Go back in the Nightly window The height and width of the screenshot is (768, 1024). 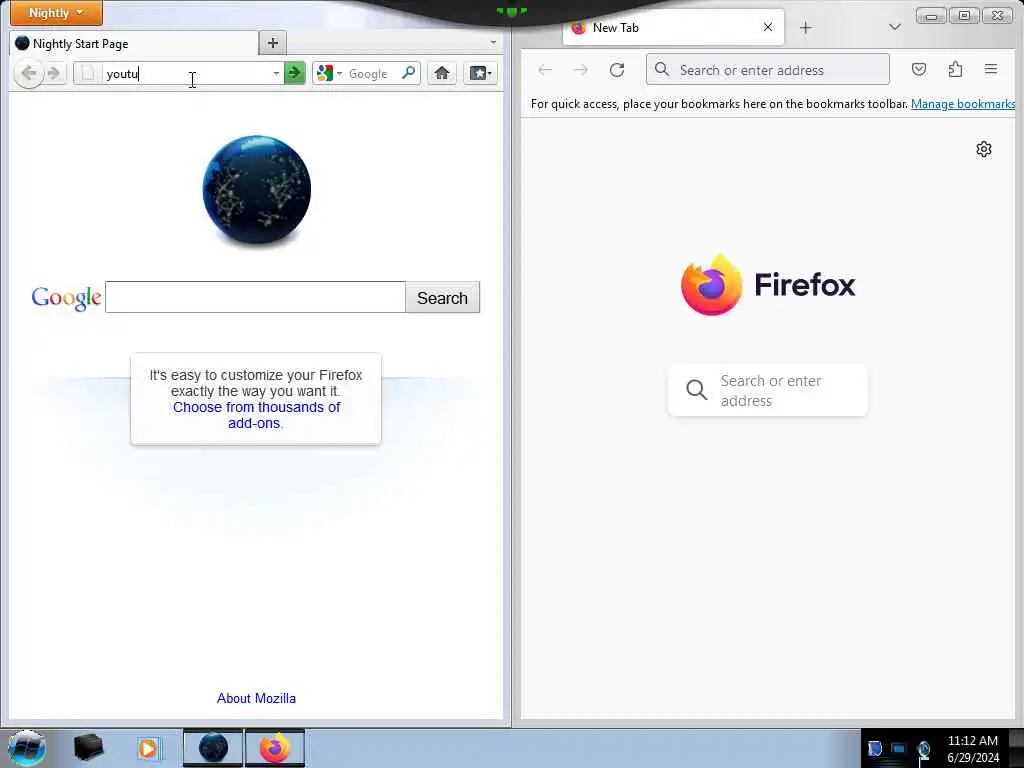coord(29,73)
